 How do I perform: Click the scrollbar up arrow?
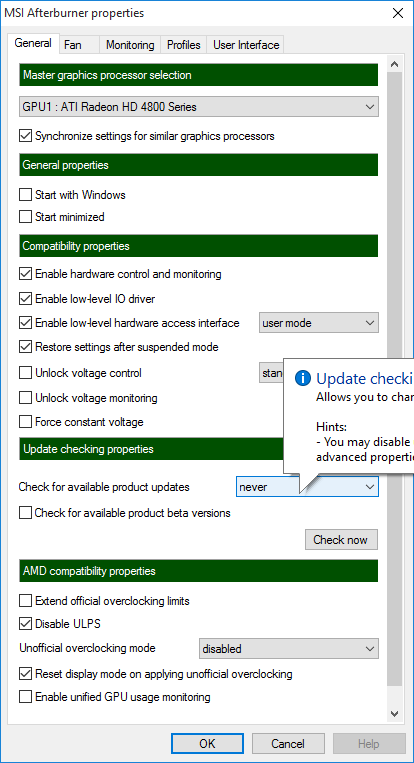(395, 64)
